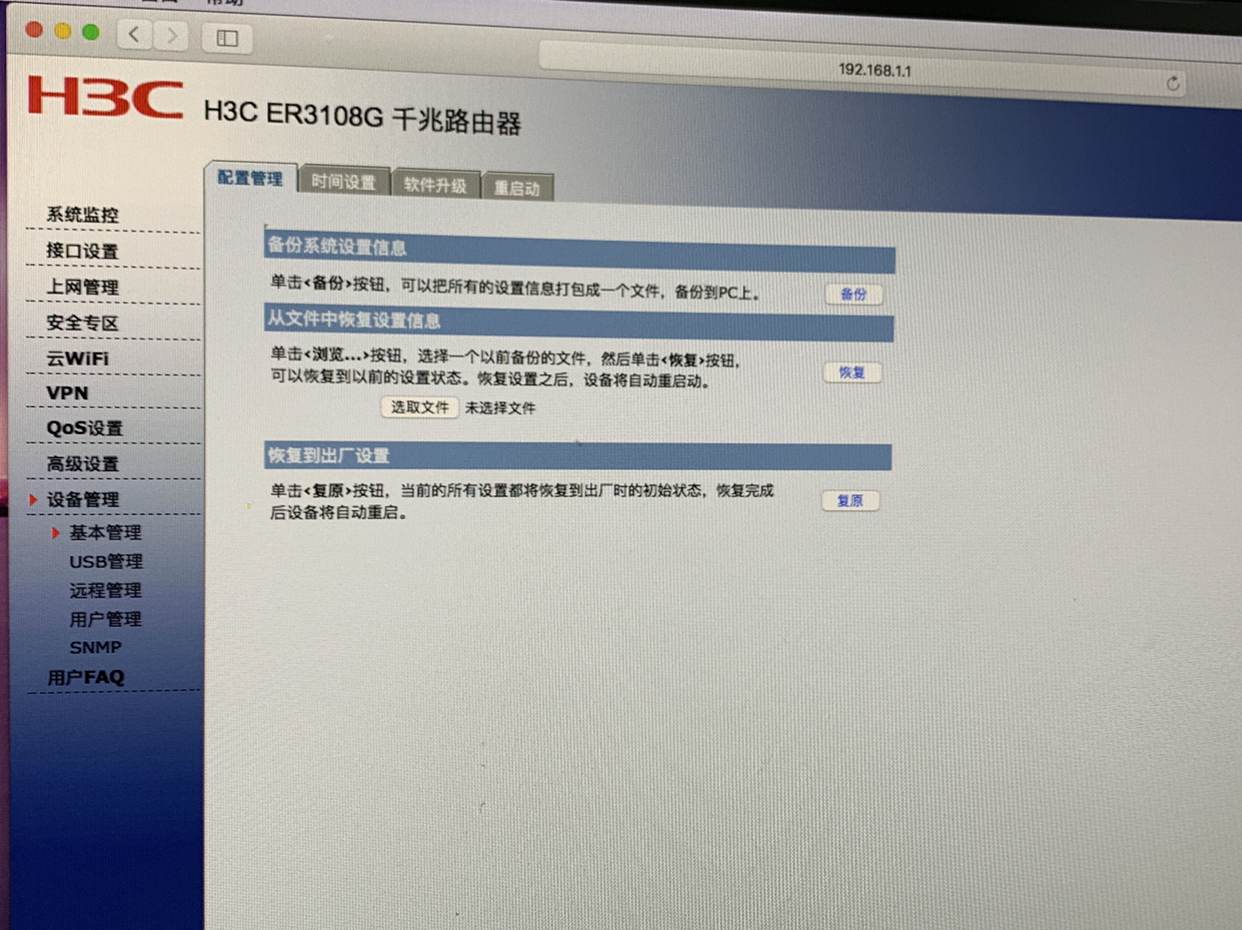The width and height of the screenshot is (1242, 930).
Task: Open 上网管理 in the sidebar
Action: pos(82,287)
